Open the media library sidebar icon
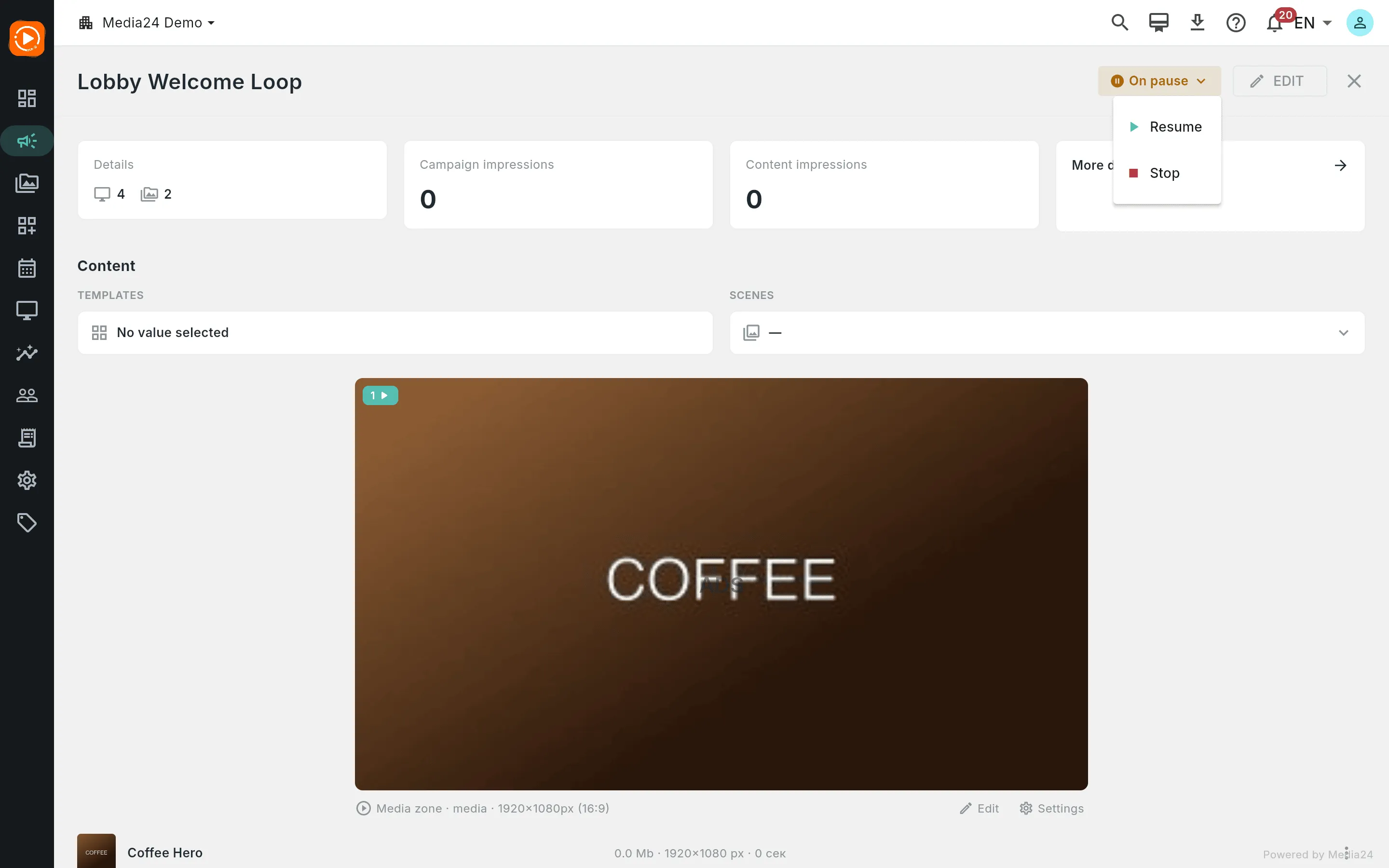Screen dimensions: 1389x868 (27, 183)
